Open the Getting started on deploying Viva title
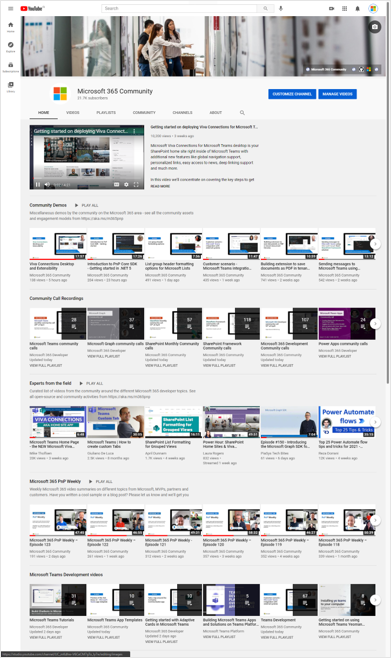391x658 pixels. click(204, 127)
